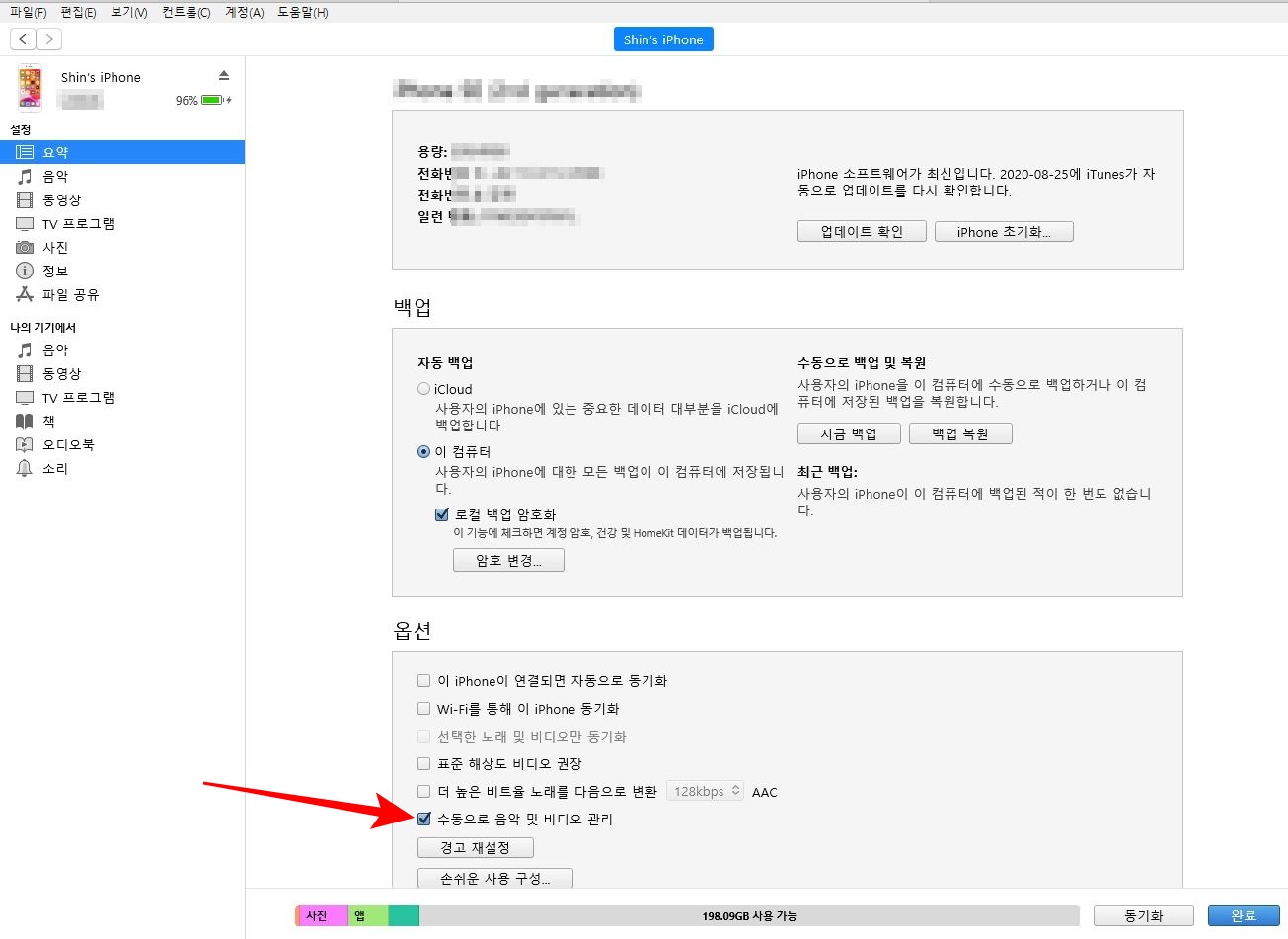Click the 완료 done button
Image resolution: width=1288 pixels, height=939 pixels.
pyautogui.click(x=1243, y=915)
